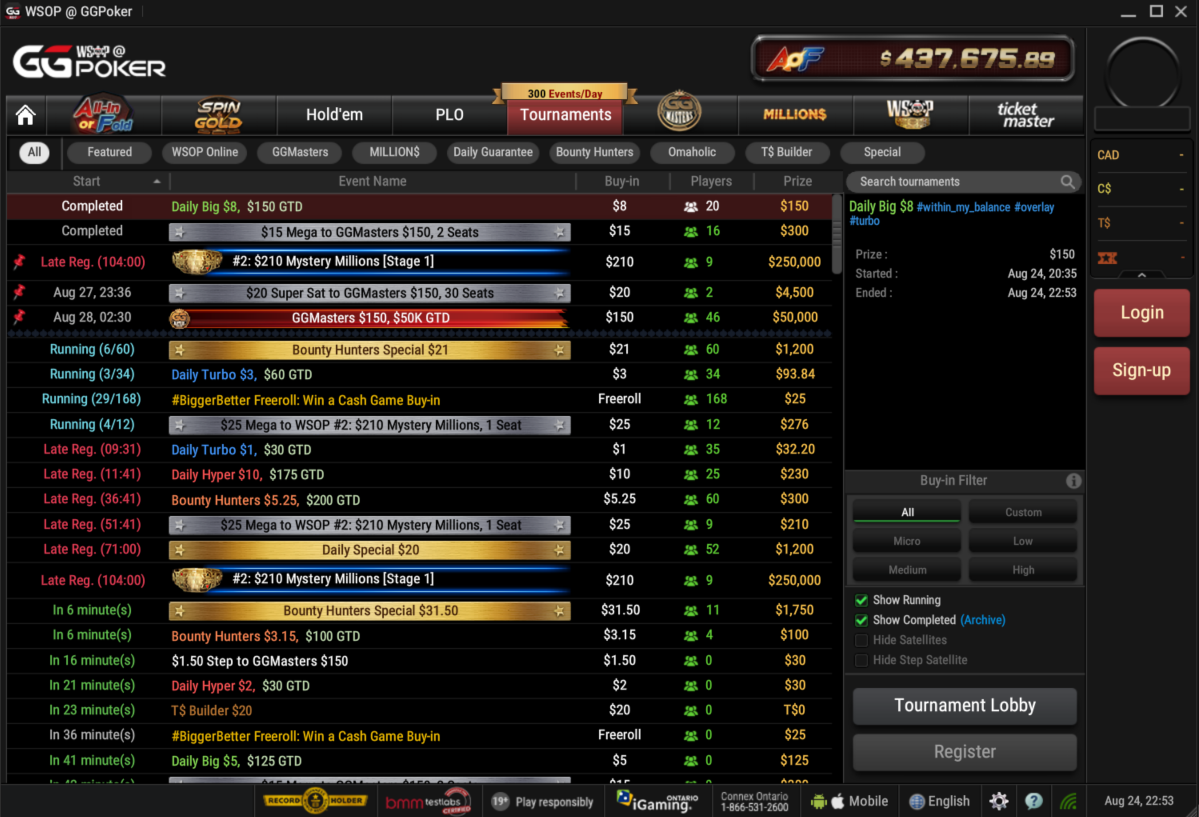The width and height of the screenshot is (1199, 817).
Task: Select the Tournaments tab
Action: 565,115
